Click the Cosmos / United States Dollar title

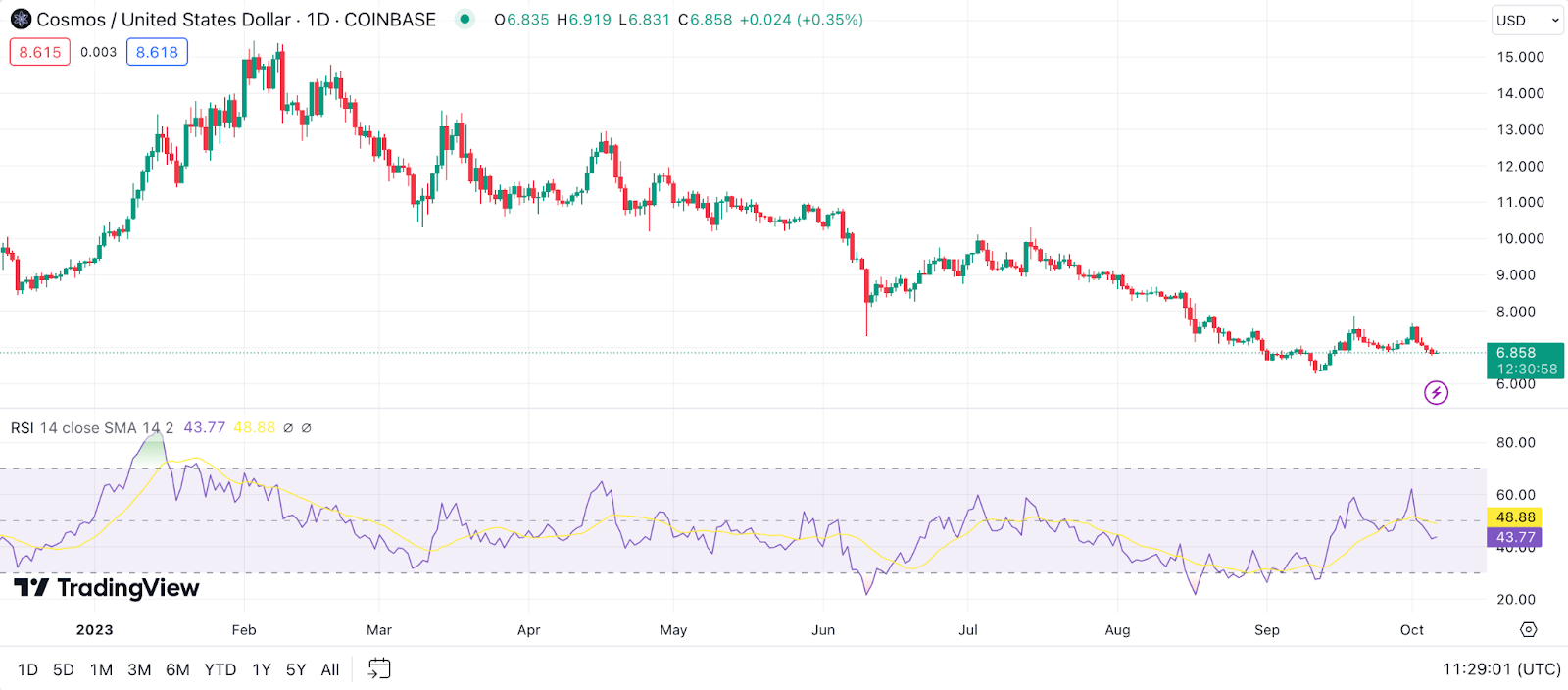coord(164,20)
